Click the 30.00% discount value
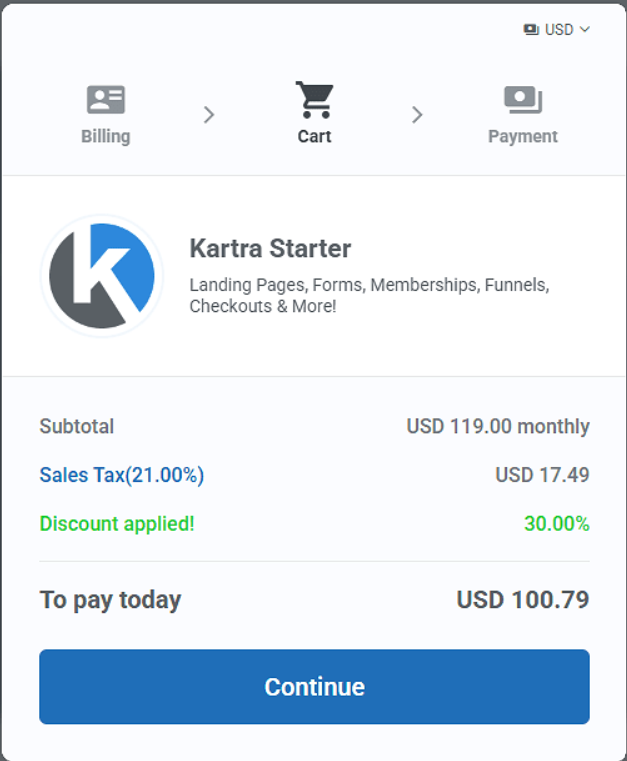 (556, 523)
